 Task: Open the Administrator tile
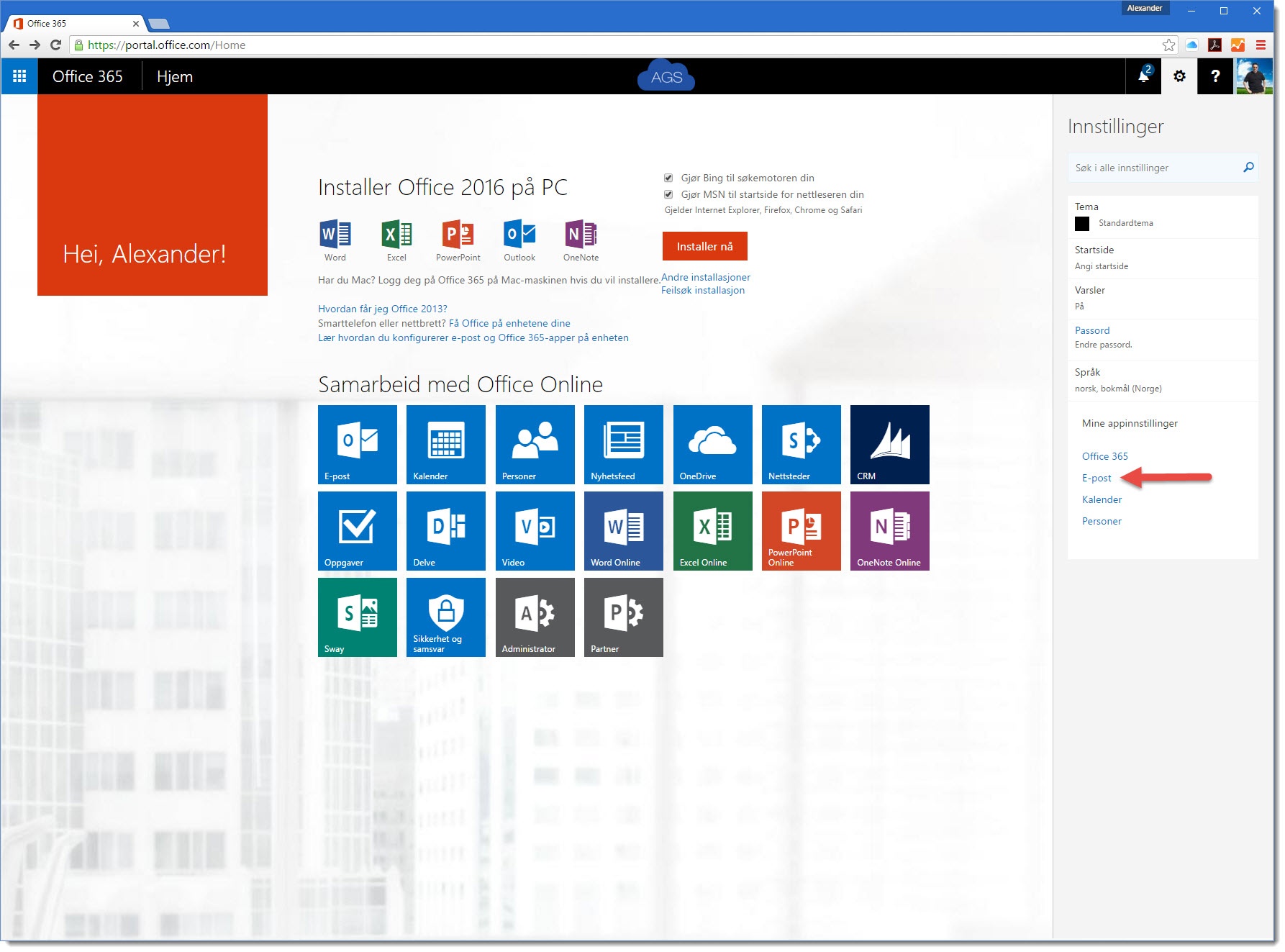pyautogui.click(x=535, y=617)
